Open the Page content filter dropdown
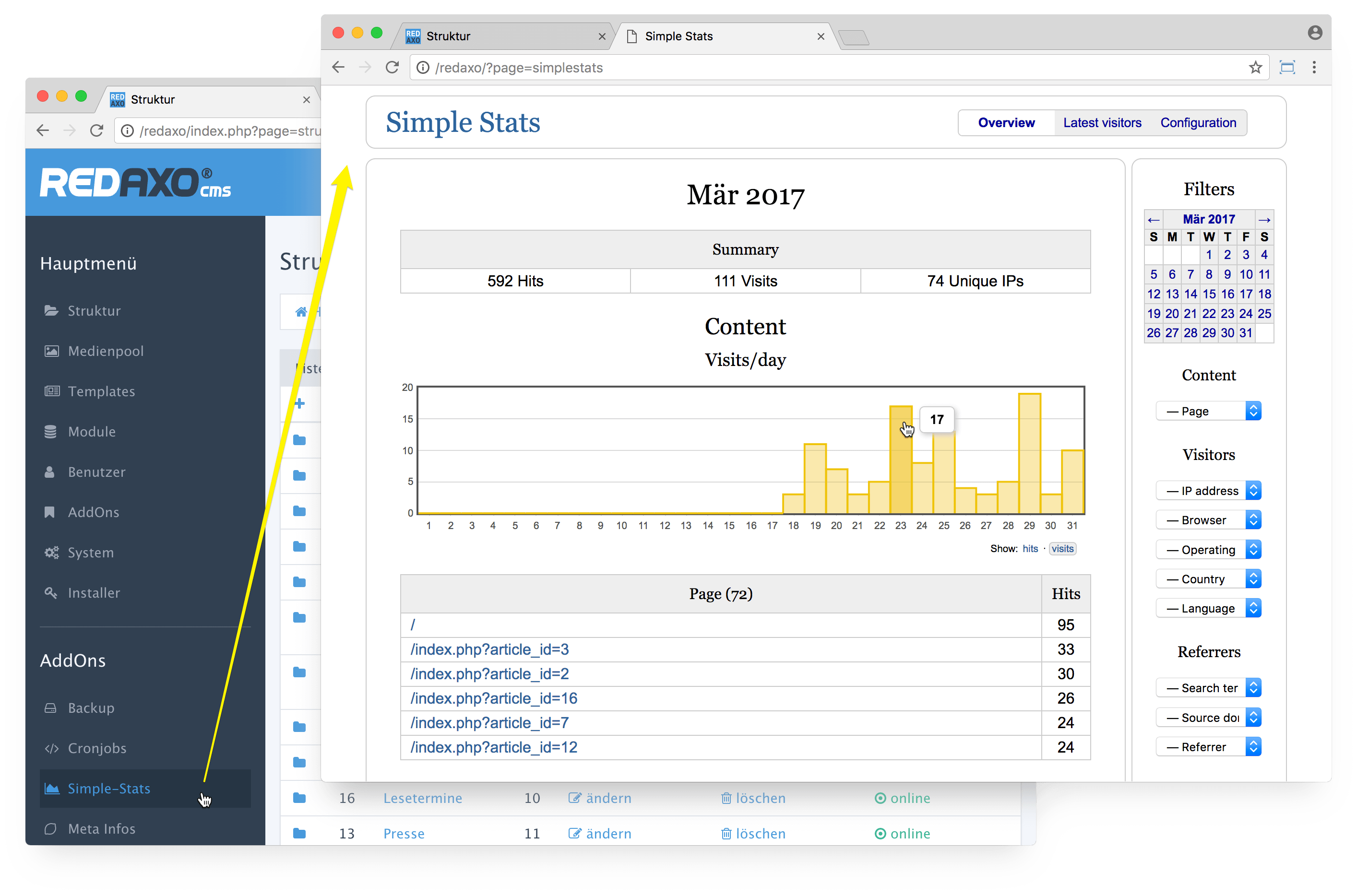The width and height of the screenshot is (1357, 896). coord(1208,411)
